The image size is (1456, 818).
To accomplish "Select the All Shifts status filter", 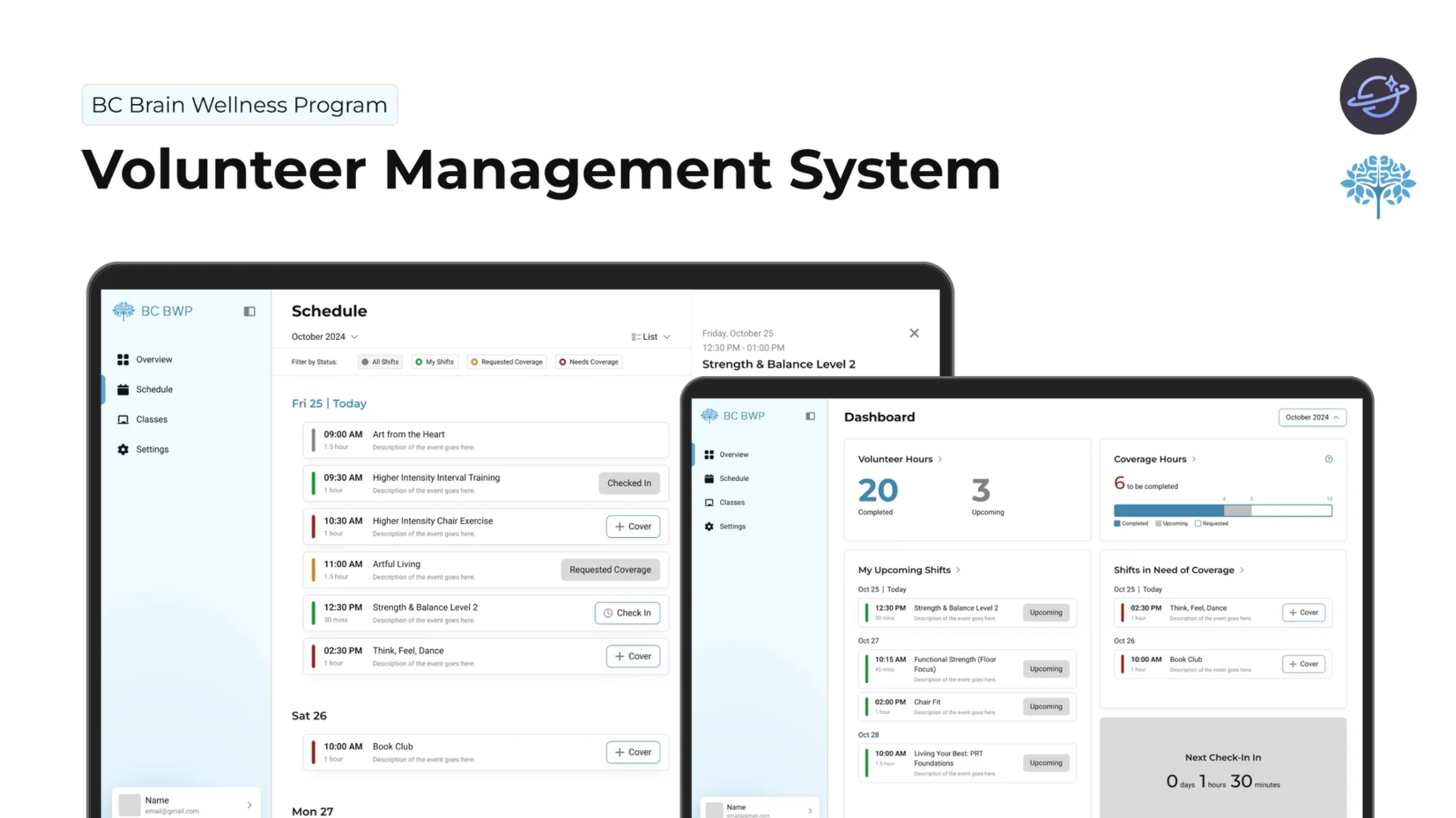I will coord(380,362).
